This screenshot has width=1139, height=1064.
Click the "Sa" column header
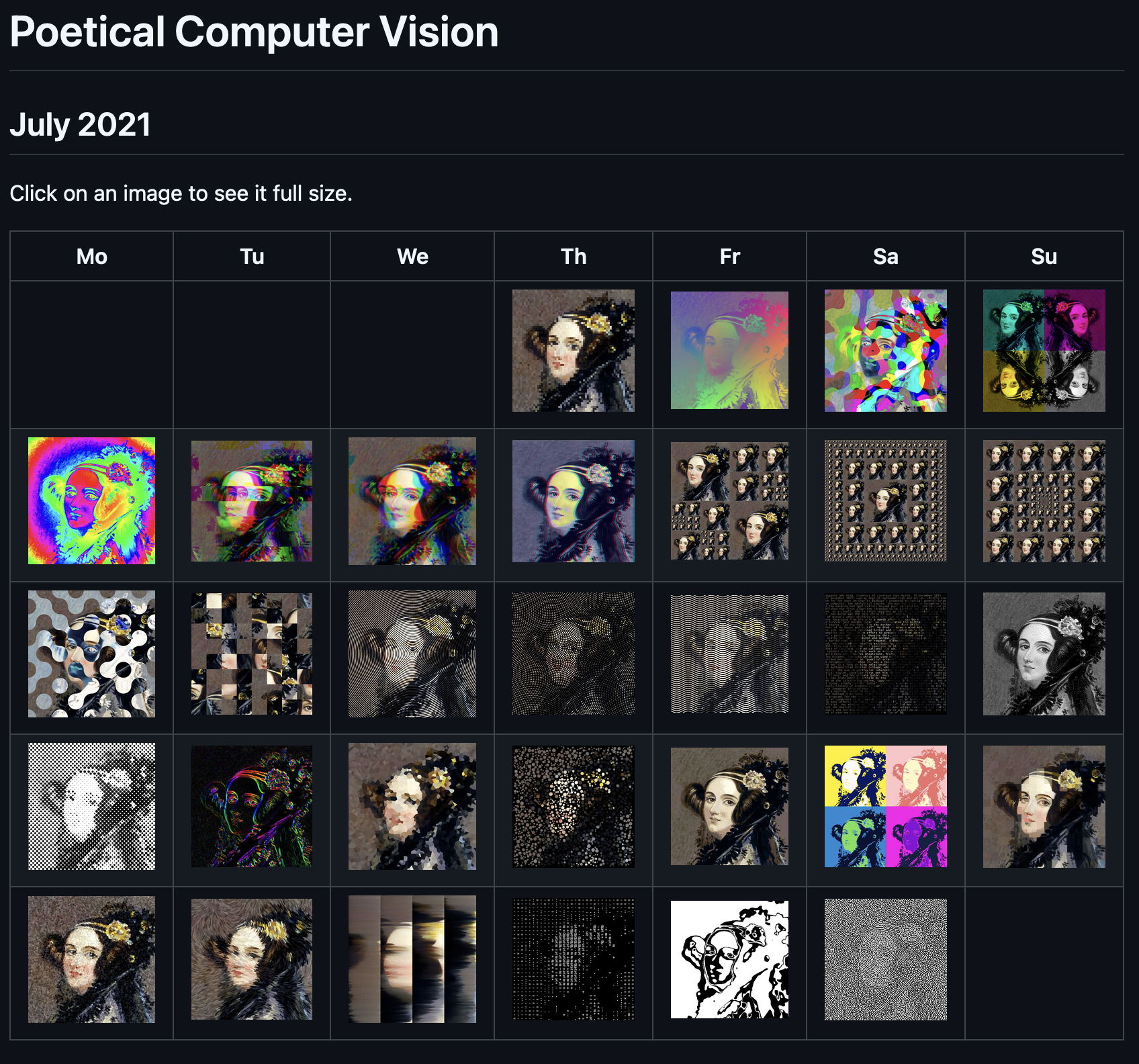click(886, 257)
